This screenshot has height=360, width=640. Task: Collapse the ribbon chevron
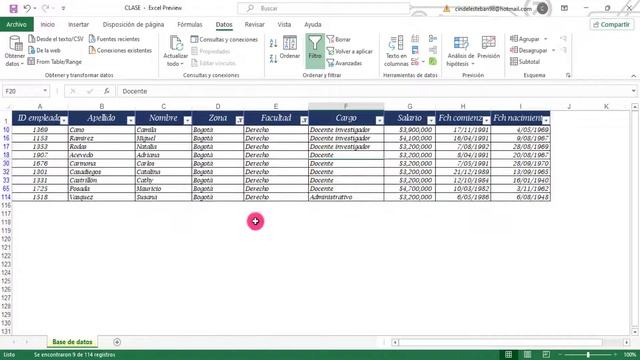633,76
